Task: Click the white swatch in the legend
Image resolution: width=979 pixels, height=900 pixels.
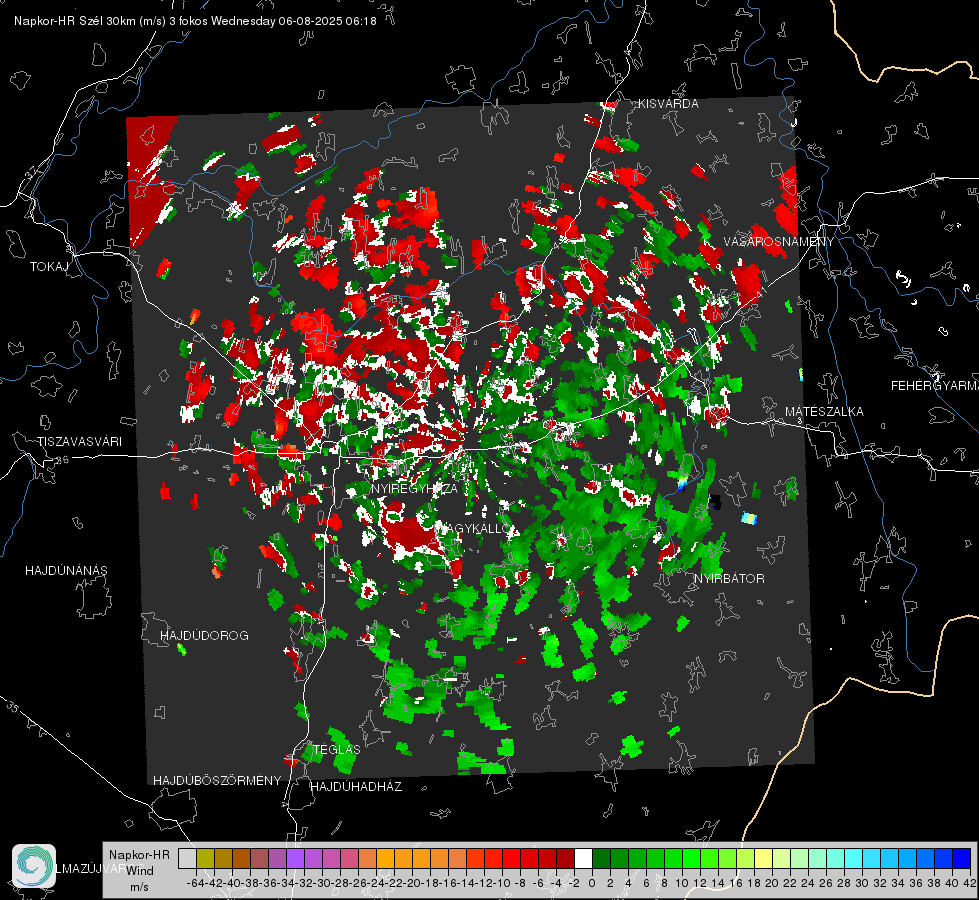Action: (583, 858)
